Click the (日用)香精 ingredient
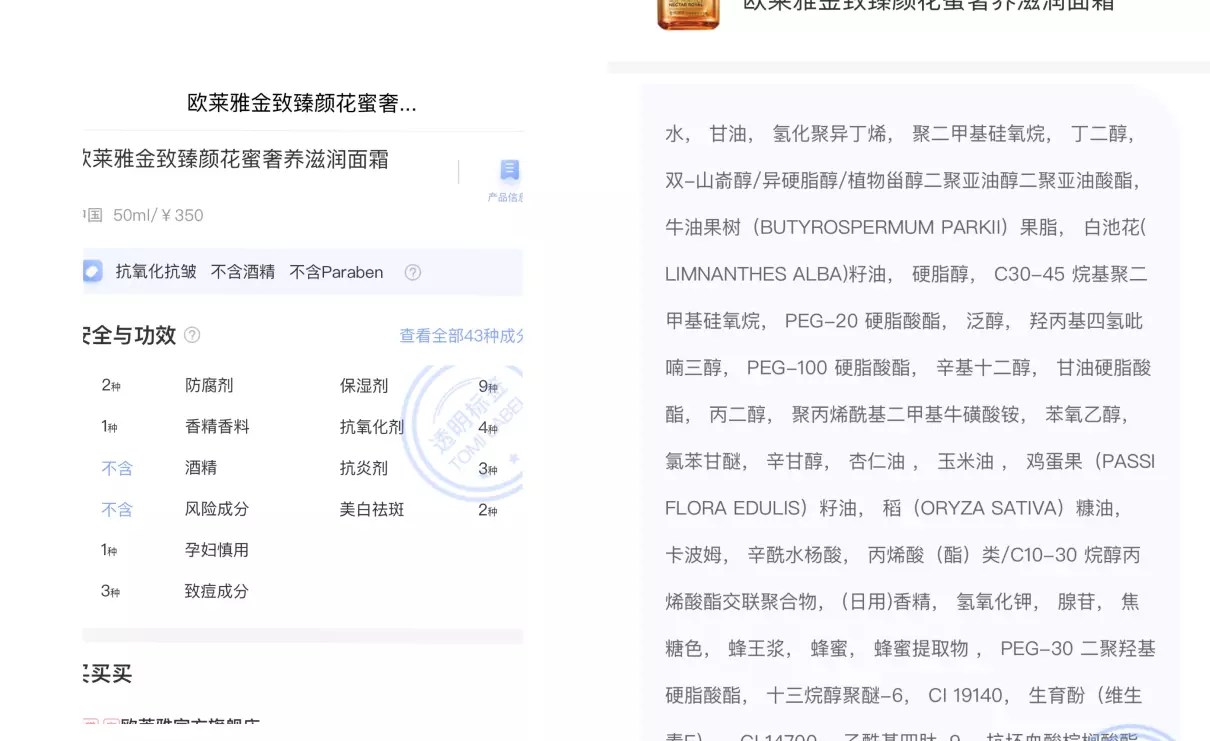The width and height of the screenshot is (1210, 741). click(887, 602)
